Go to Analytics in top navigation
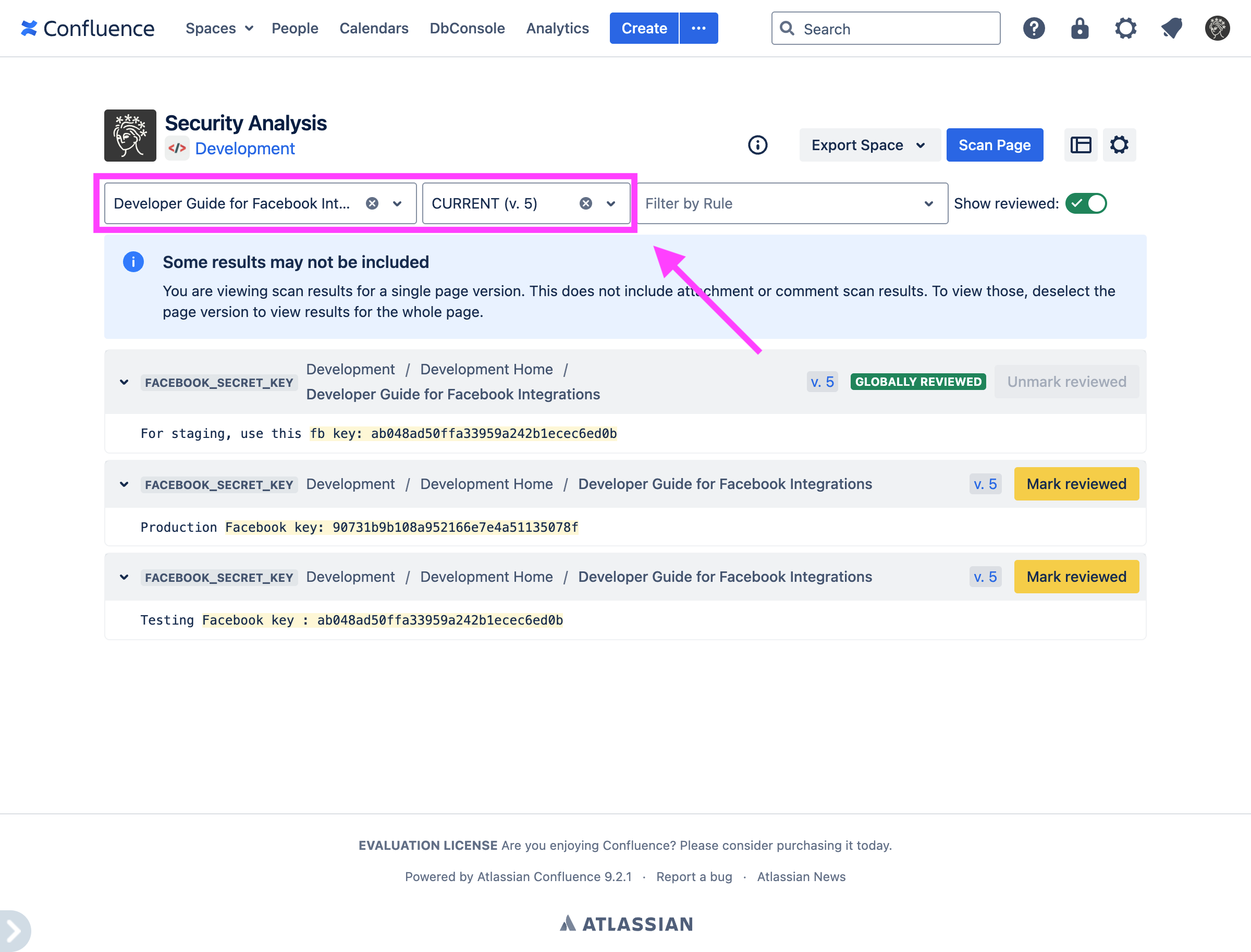The image size is (1251, 952). click(557, 28)
